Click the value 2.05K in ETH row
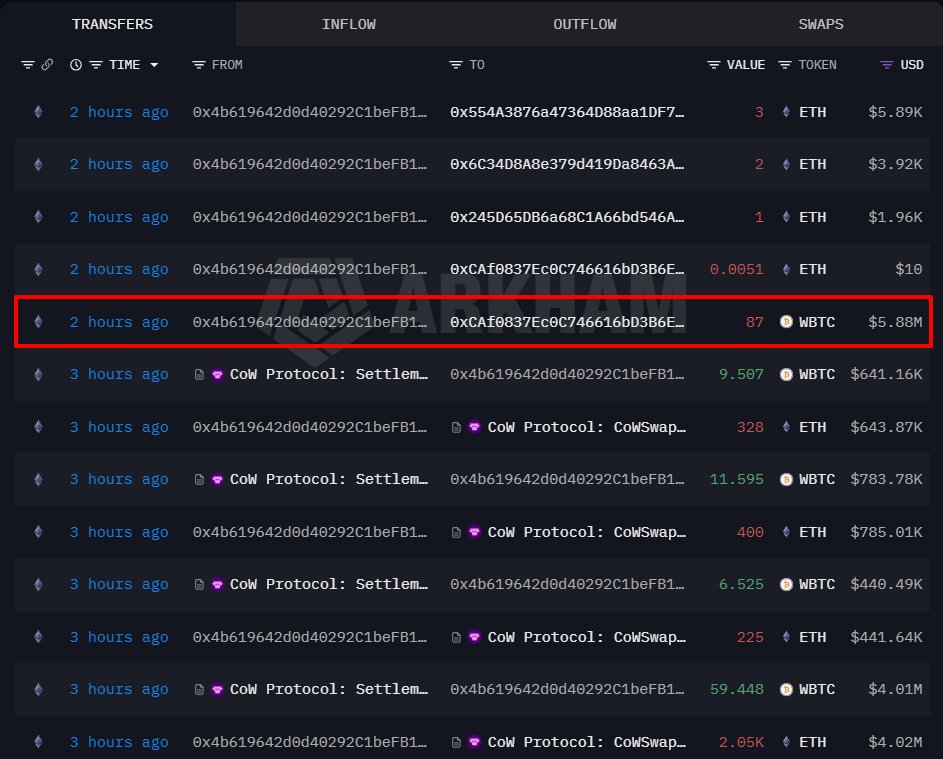This screenshot has height=759, width=943. pos(741,742)
